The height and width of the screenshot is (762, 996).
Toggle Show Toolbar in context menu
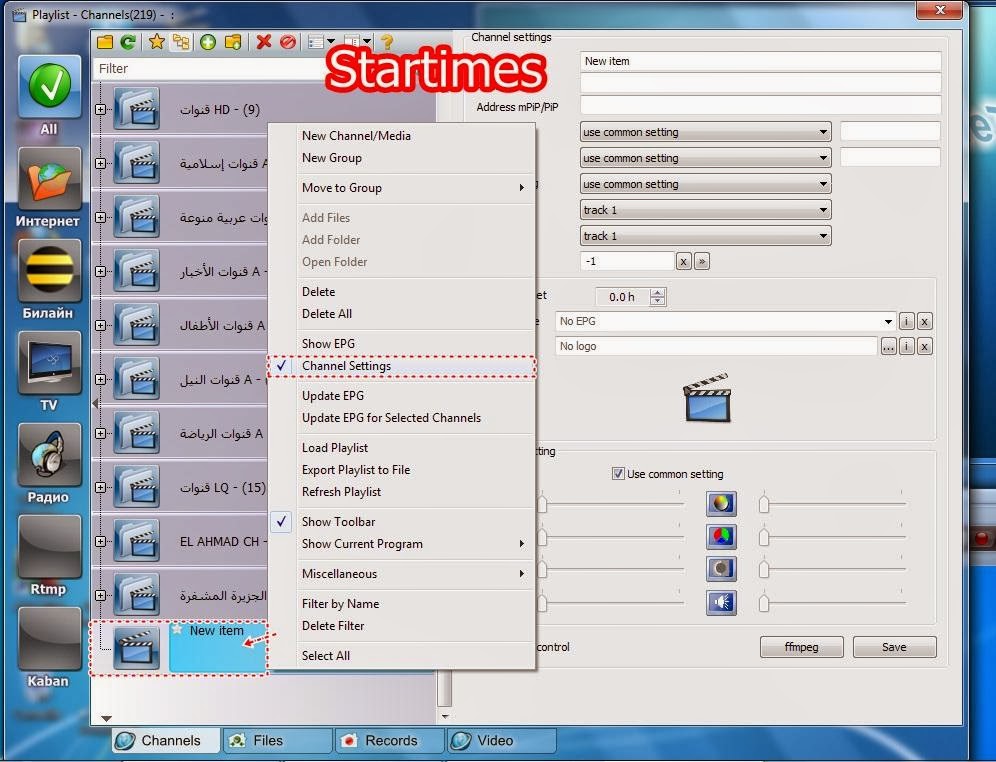click(401, 521)
